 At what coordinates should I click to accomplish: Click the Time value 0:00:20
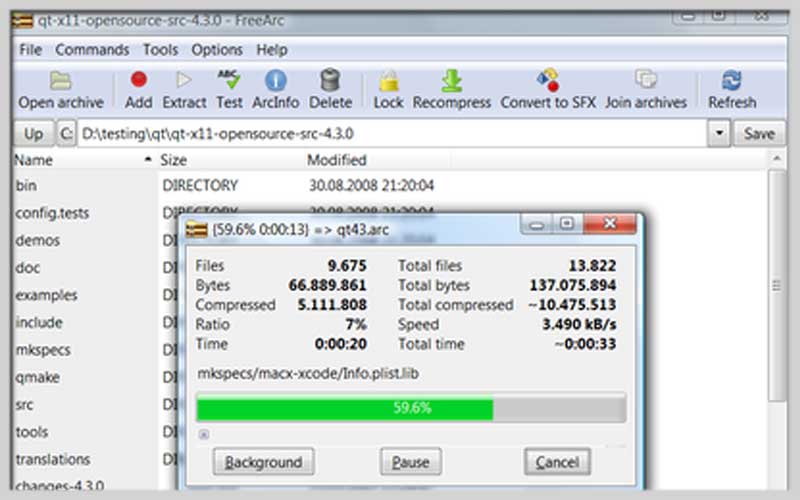[x=341, y=344]
